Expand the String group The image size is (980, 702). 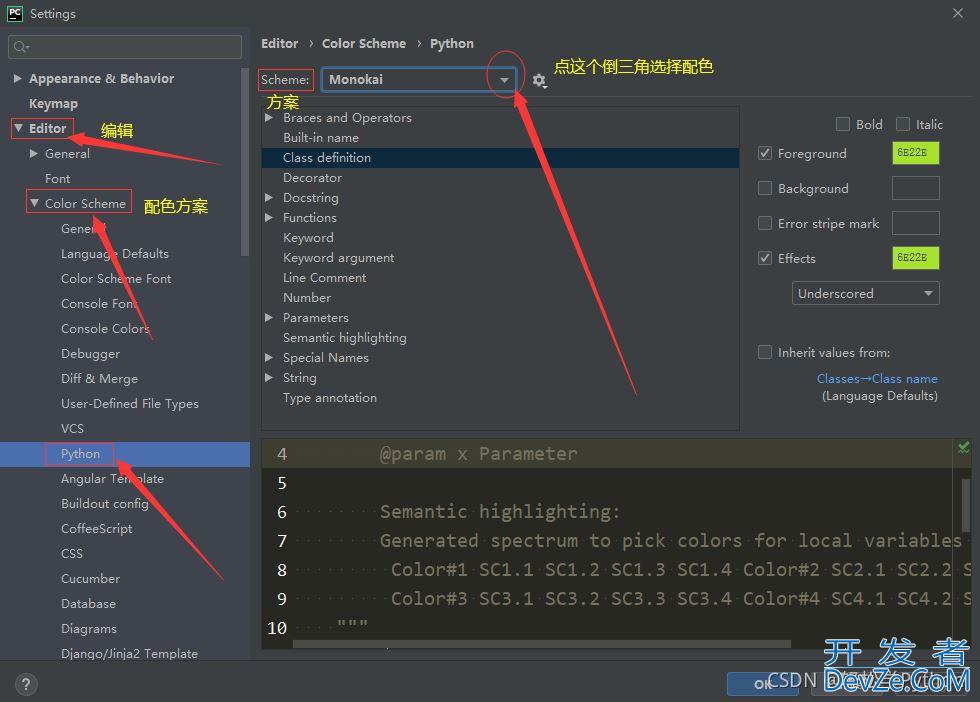(269, 378)
